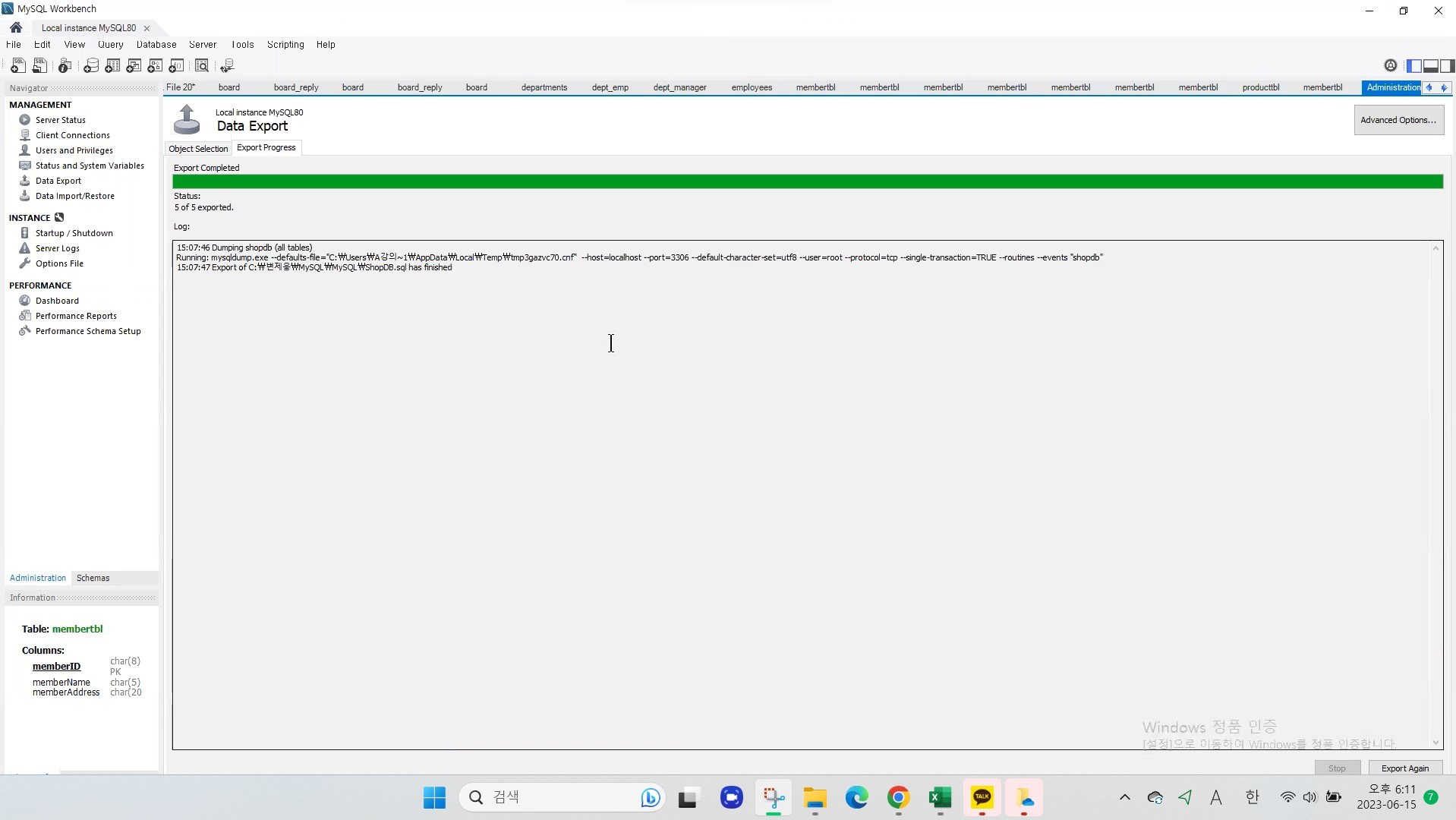
Task: Click the Stop button
Action: [1337, 768]
